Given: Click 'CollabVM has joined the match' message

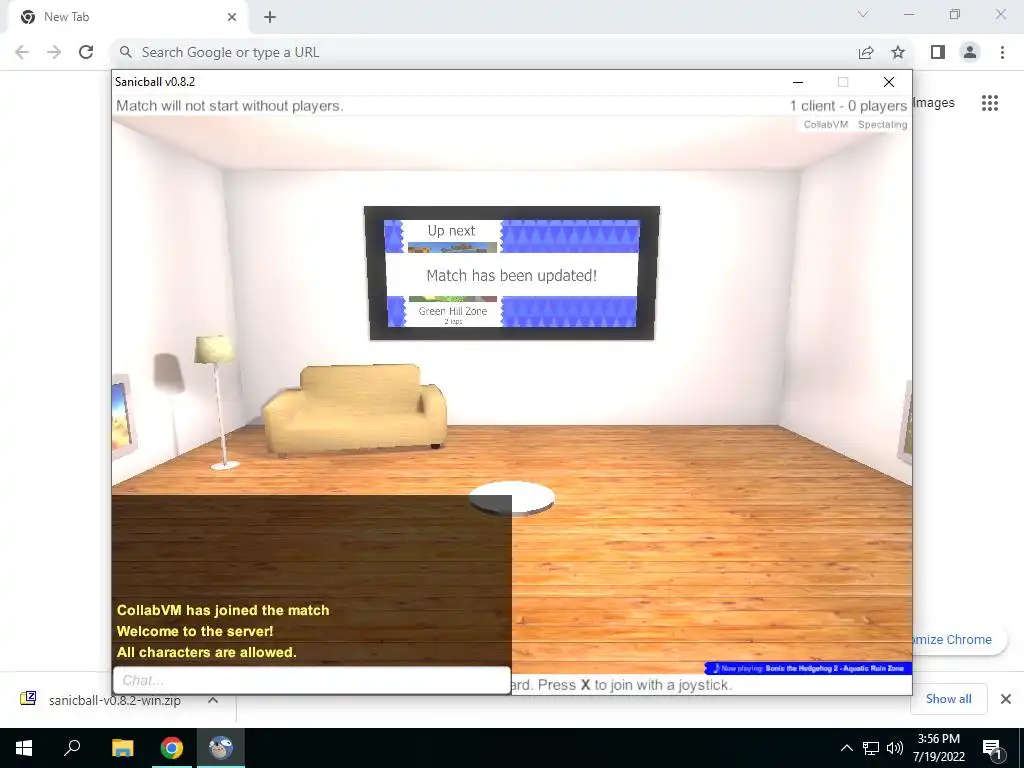Looking at the screenshot, I should (223, 610).
